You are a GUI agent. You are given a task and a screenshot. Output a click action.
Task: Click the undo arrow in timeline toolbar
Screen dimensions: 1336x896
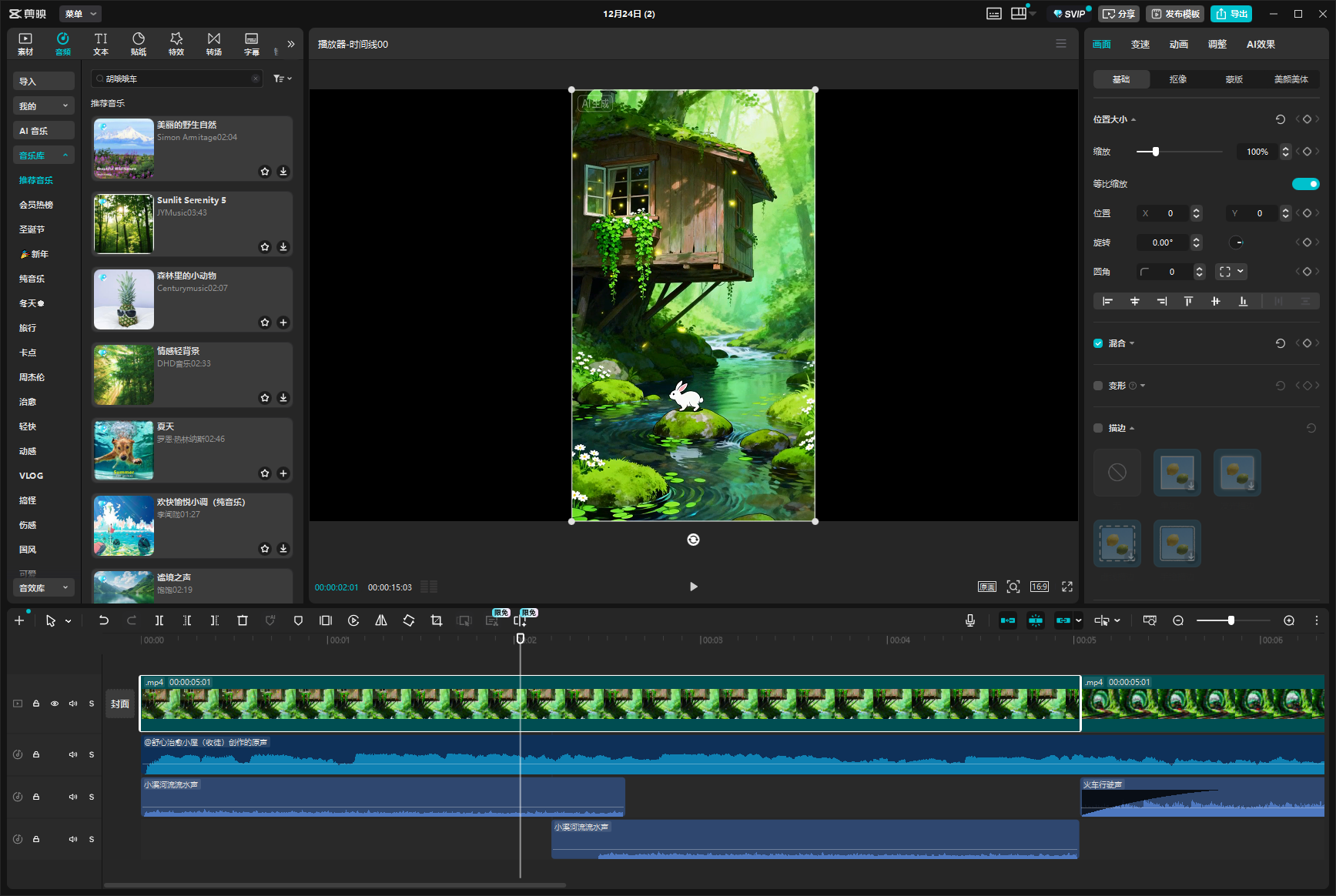[x=103, y=620]
